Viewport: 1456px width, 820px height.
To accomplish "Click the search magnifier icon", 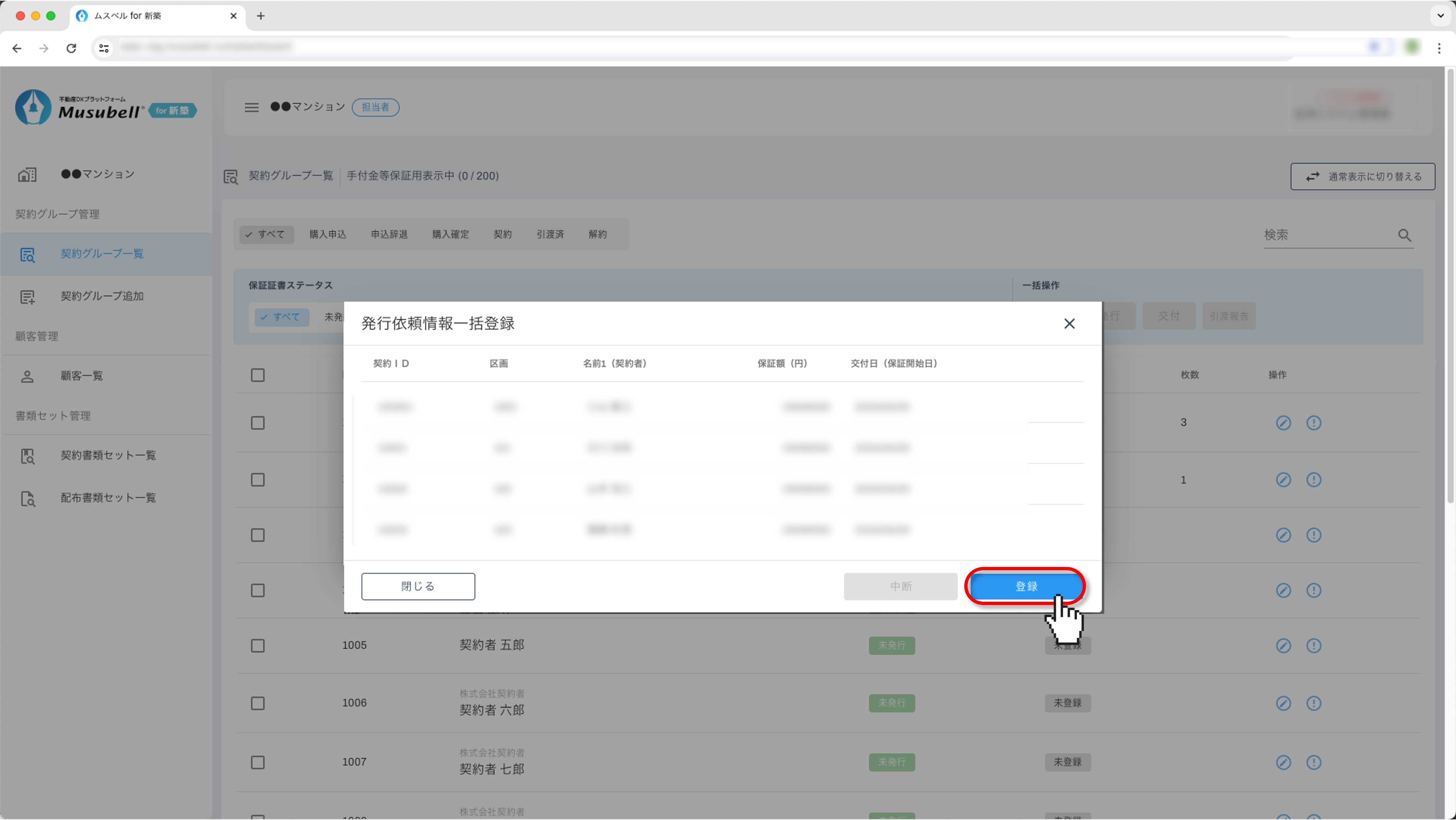I will (1405, 235).
